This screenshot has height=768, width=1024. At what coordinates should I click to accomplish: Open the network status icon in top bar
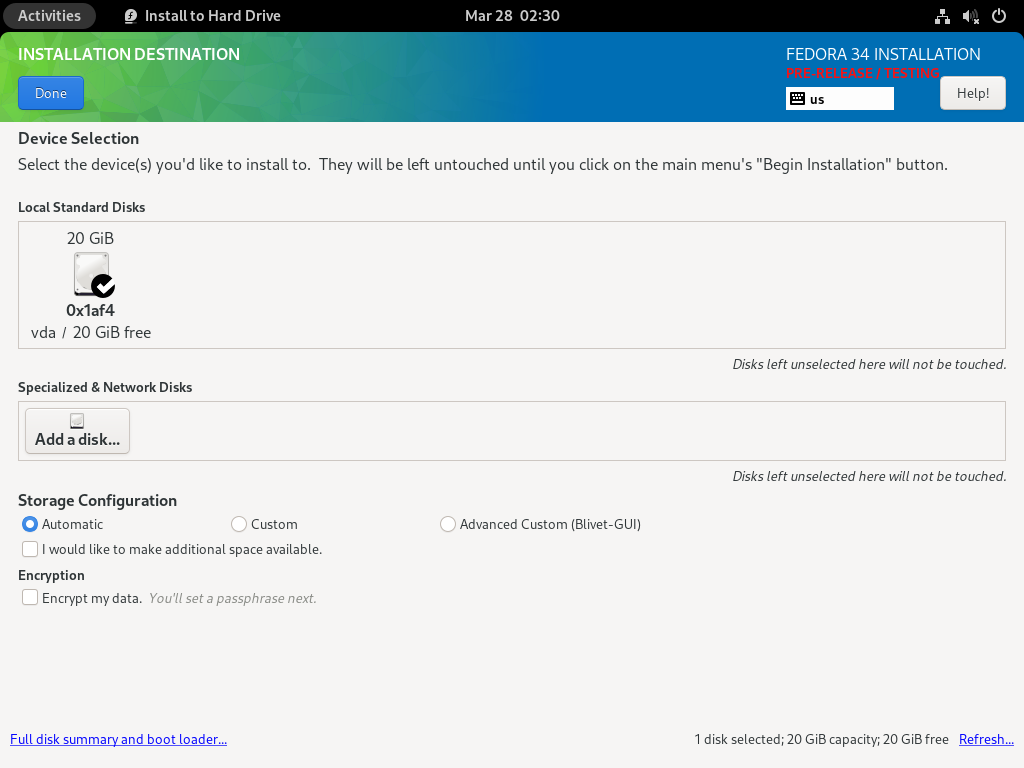[x=942, y=16]
